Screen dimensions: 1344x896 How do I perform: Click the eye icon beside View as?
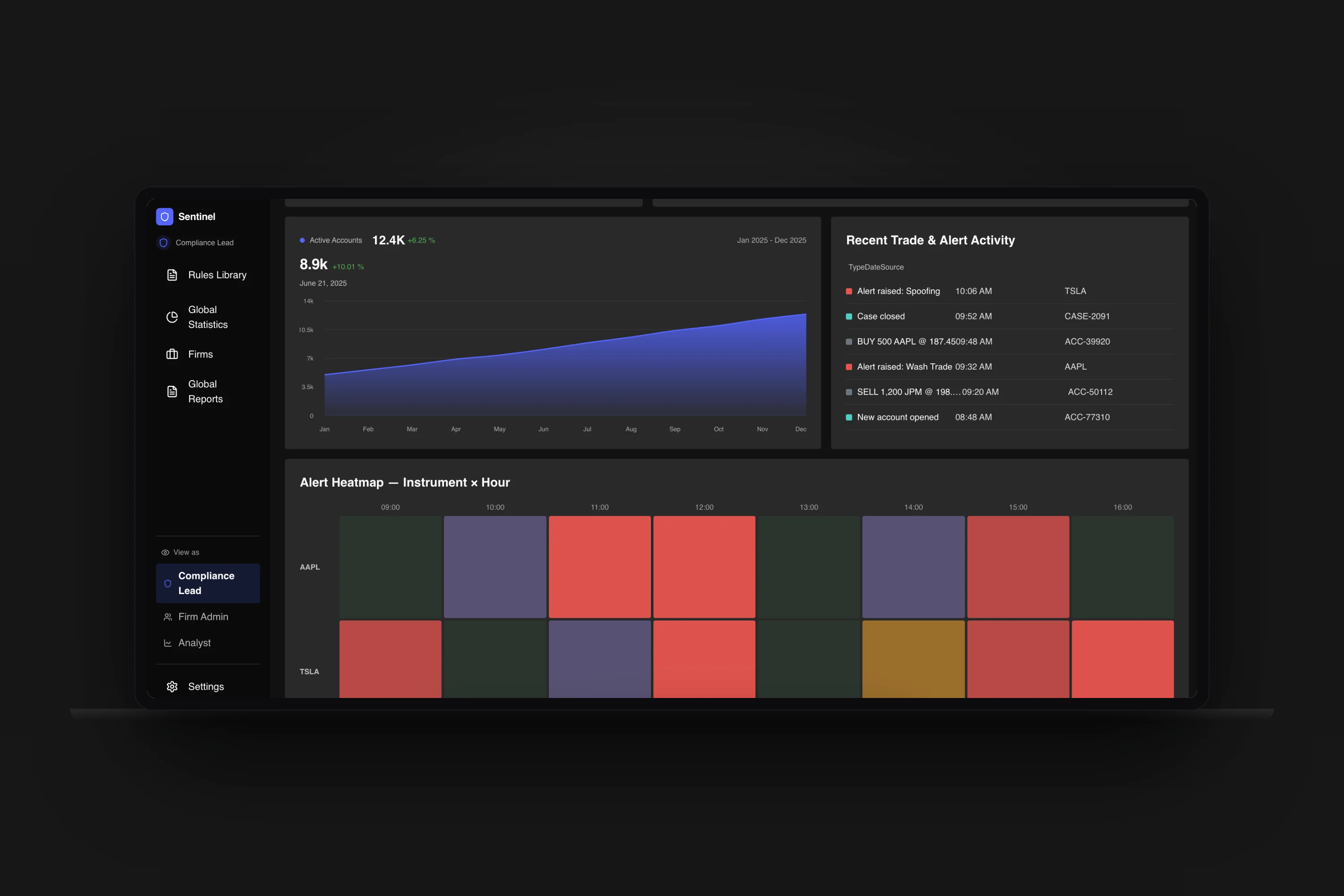click(165, 552)
